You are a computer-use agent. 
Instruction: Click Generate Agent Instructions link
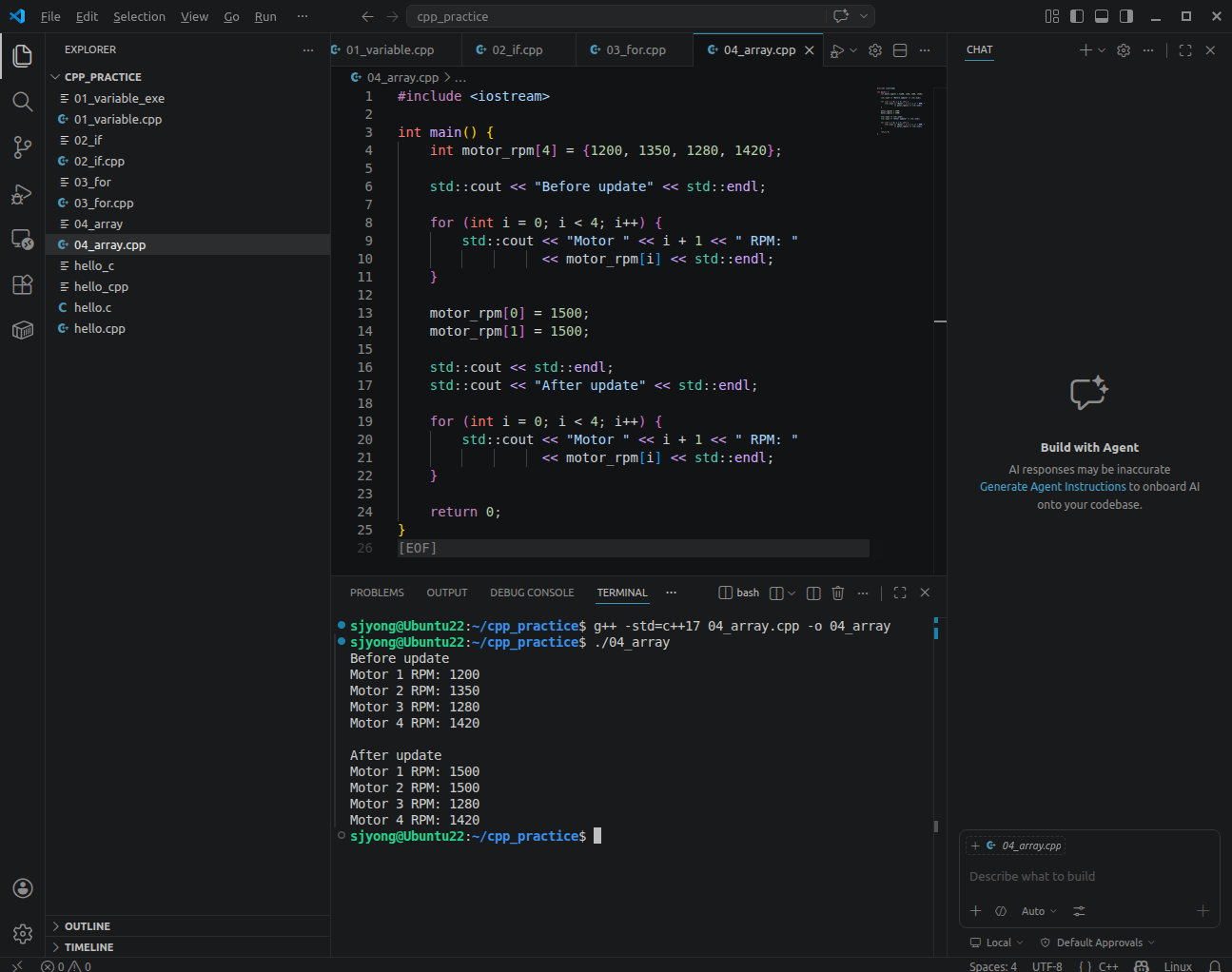[x=1052, y=486]
